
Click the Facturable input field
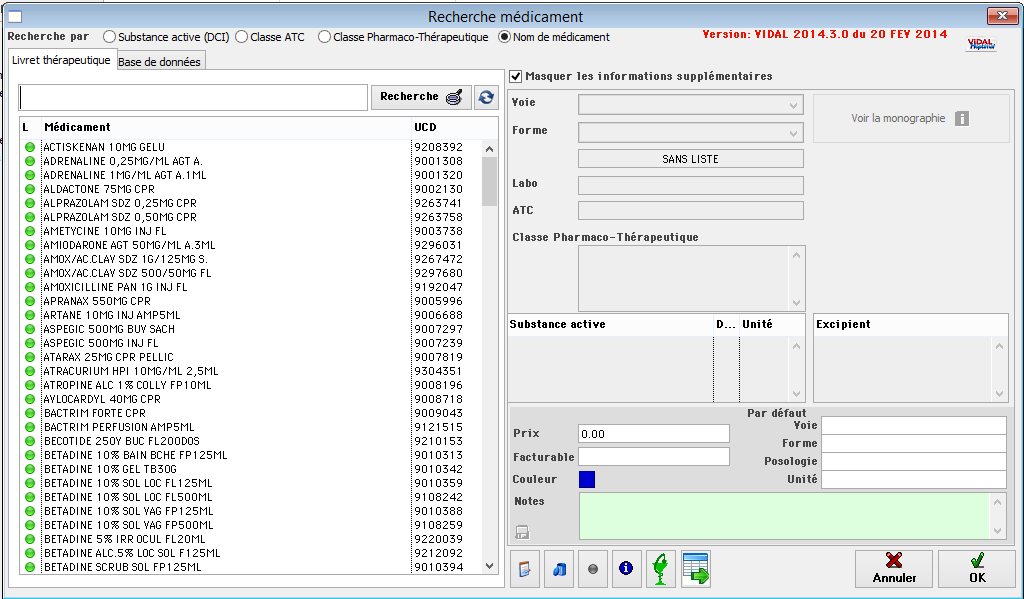click(654, 457)
